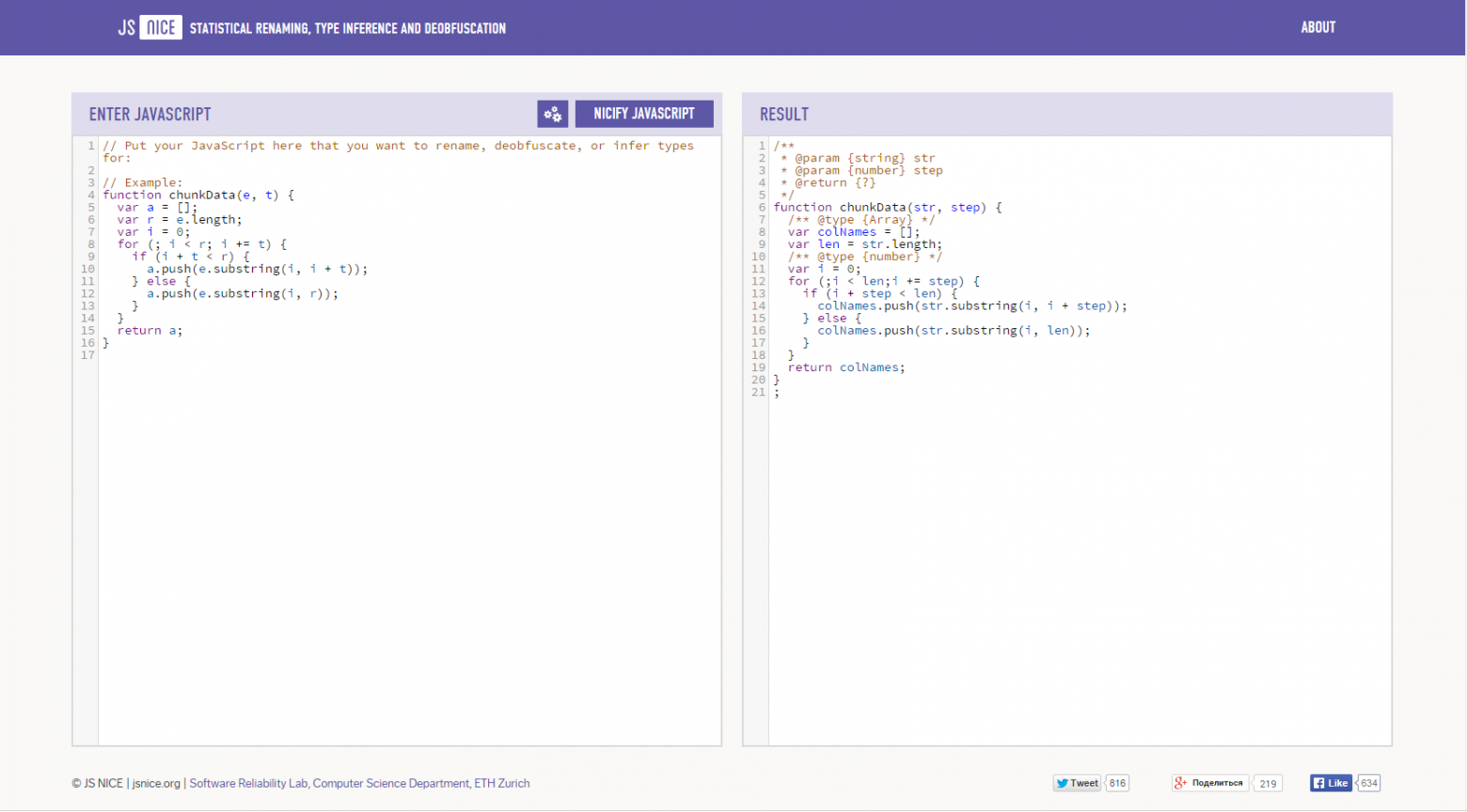
Task: Click the 'for (; i < r; i += t) {' line
Action: (202, 244)
